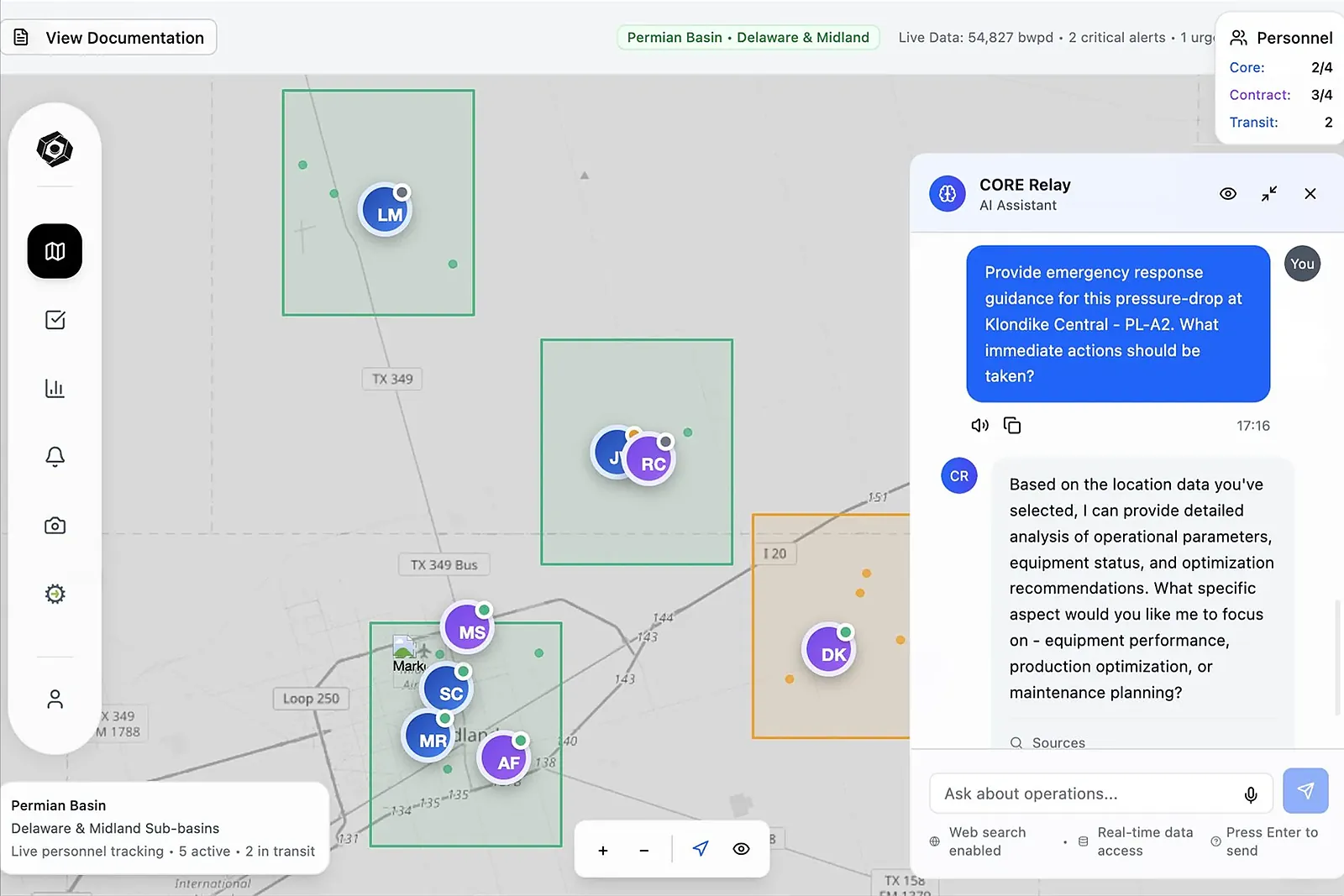Click the map locate navigation arrow icon
Viewport: 1344px width, 896px height.
pos(701,849)
